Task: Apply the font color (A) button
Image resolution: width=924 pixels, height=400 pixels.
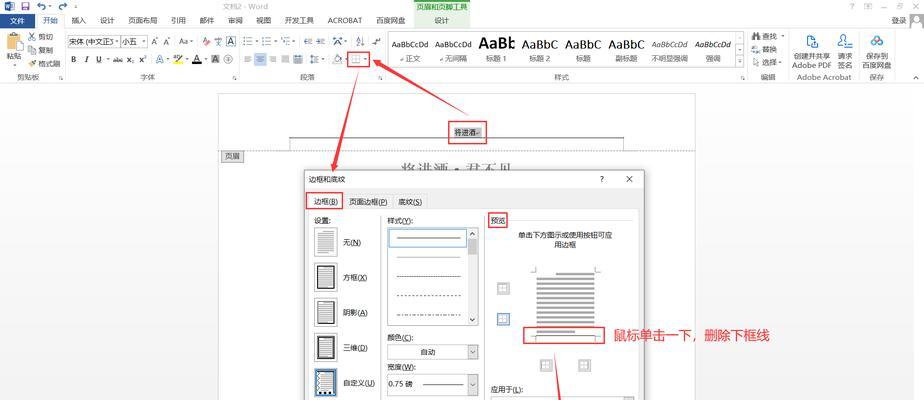Action: [x=196, y=59]
